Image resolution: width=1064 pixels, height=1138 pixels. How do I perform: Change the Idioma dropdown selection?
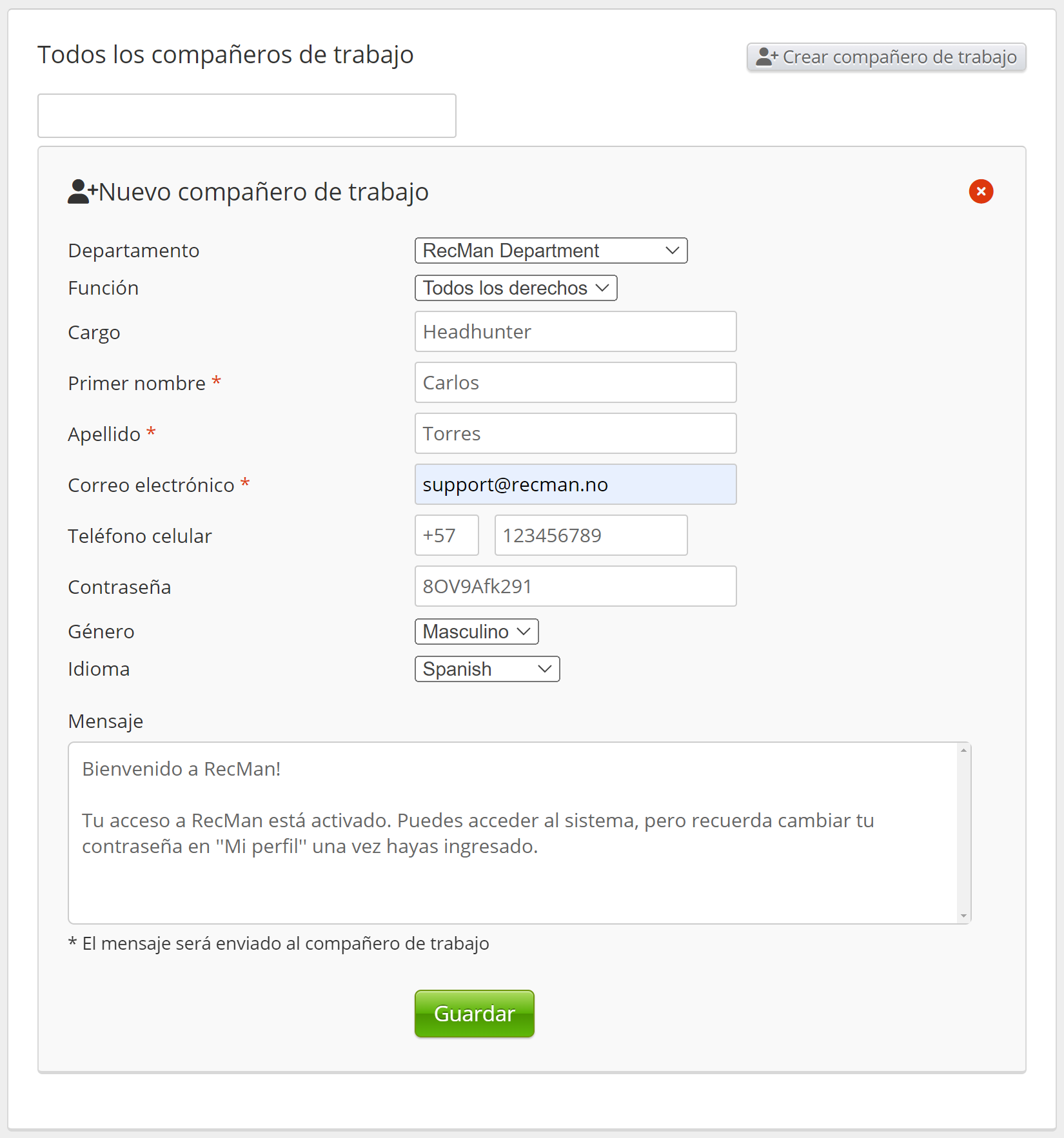tap(487, 669)
